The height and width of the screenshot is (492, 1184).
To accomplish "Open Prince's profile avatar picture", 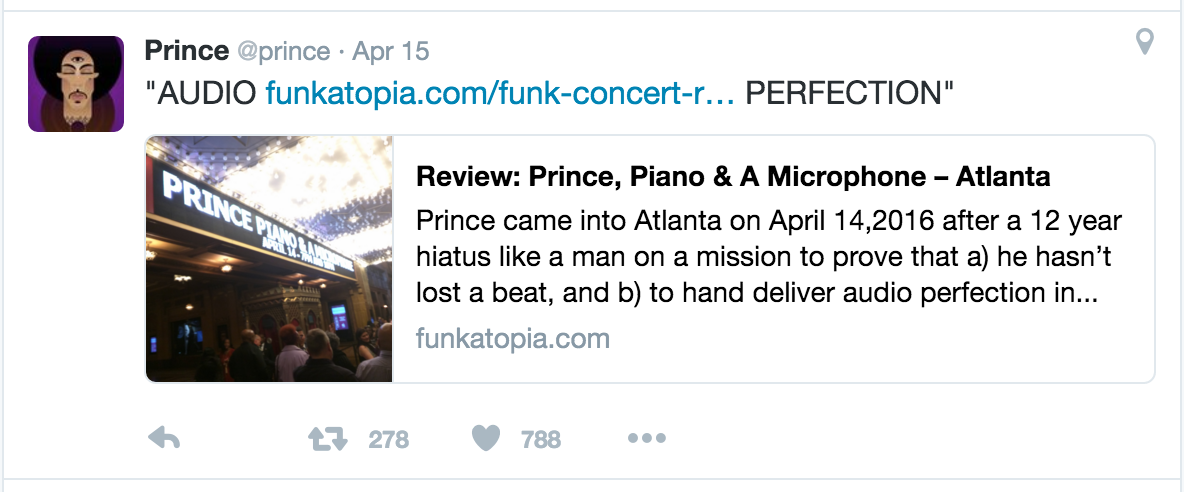I will pos(76,84).
